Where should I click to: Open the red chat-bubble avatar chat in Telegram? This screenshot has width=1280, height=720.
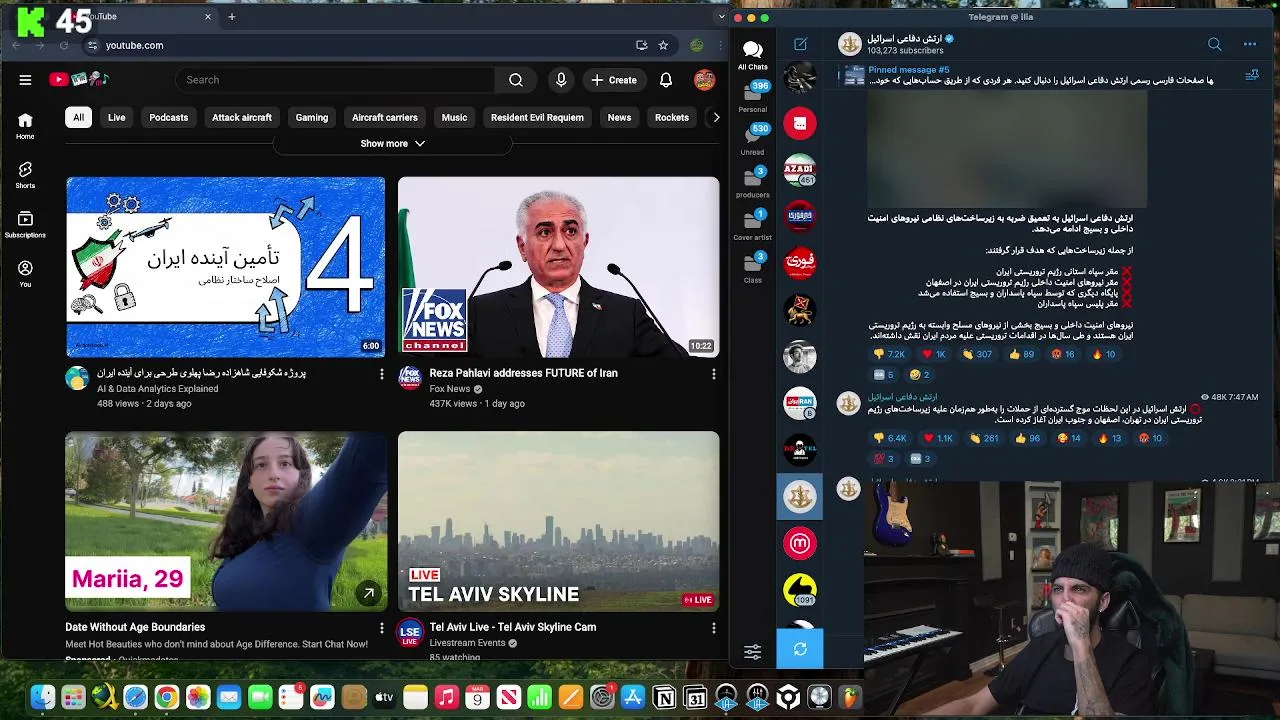pyautogui.click(x=800, y=123)
